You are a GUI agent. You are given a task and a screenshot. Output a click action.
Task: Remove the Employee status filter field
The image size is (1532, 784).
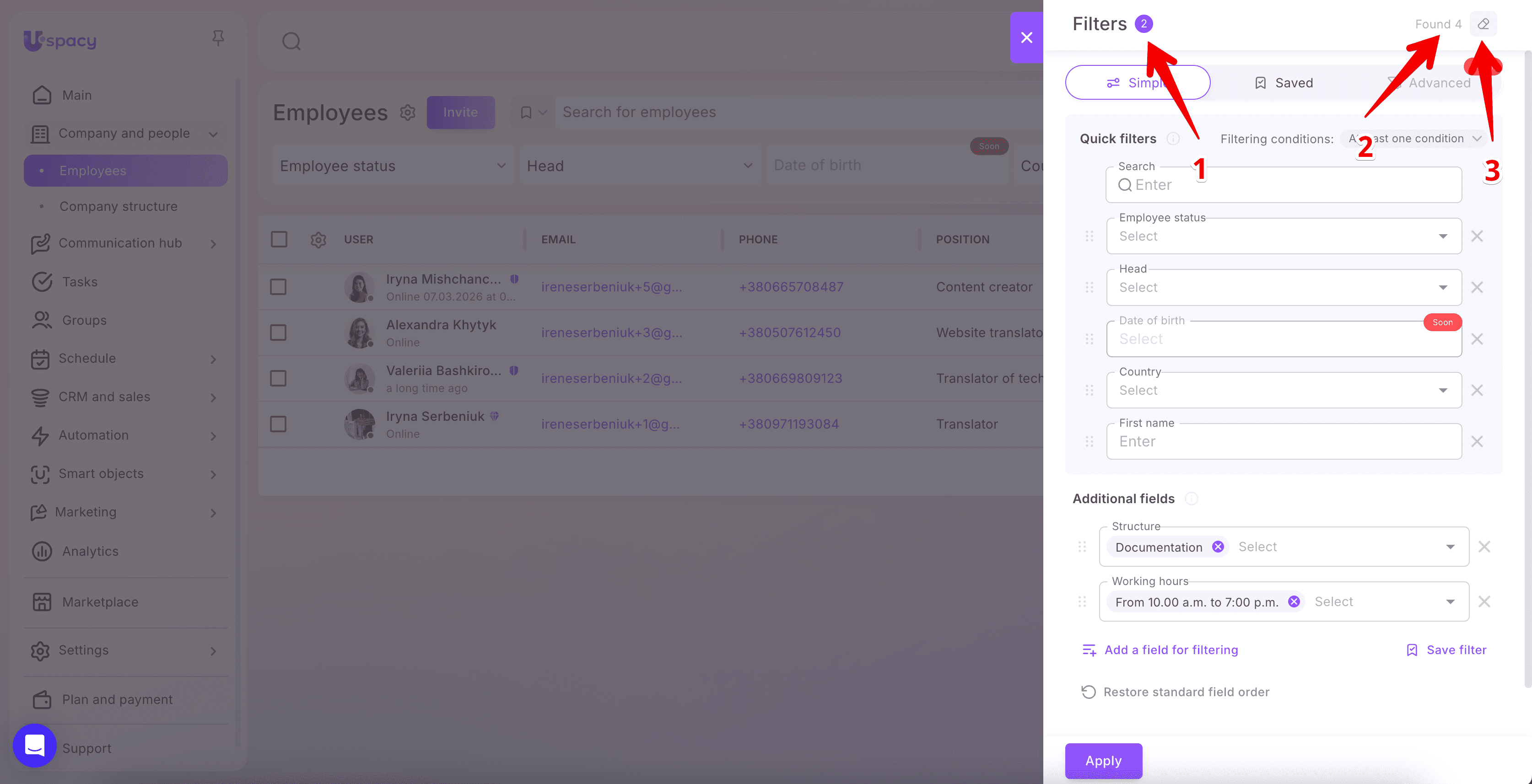[x=1477, y=236]
